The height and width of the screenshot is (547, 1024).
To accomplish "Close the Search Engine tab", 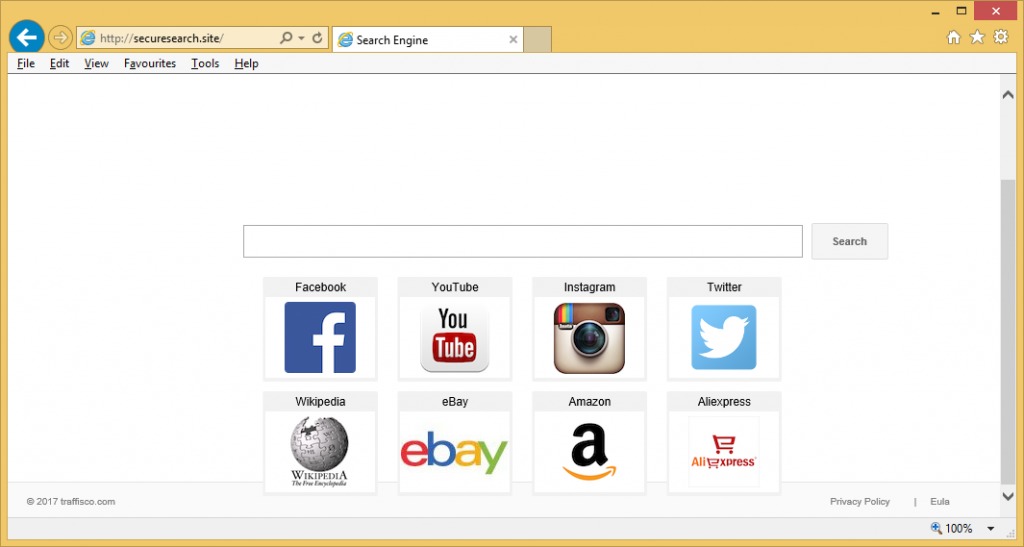I will point(513,40).
